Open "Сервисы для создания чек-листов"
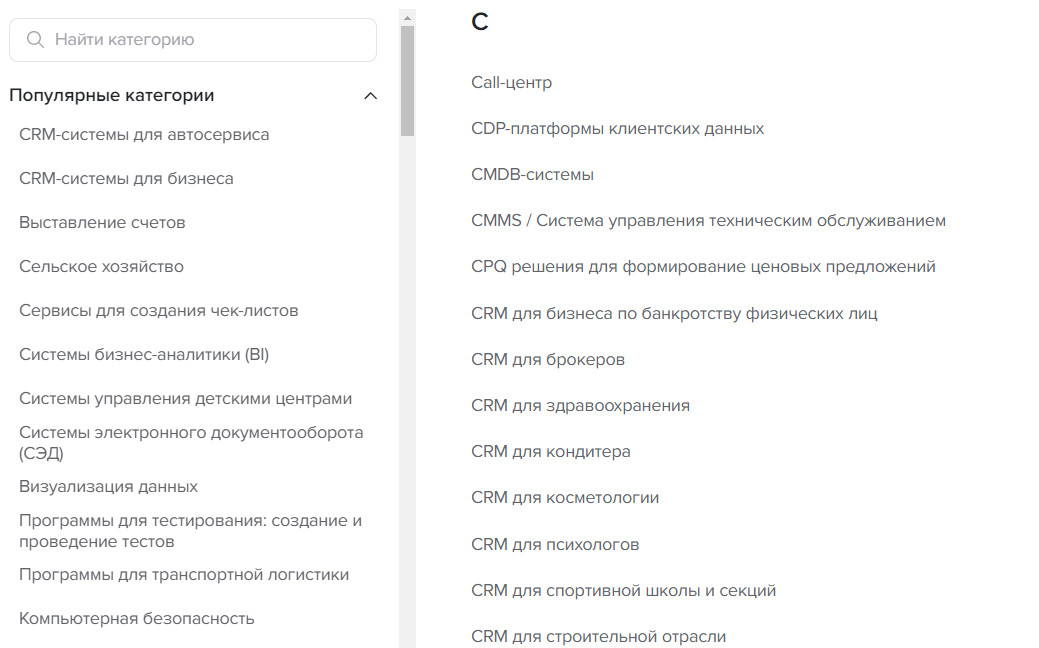This screenshot has width=1039, height=648. [158, 310]
